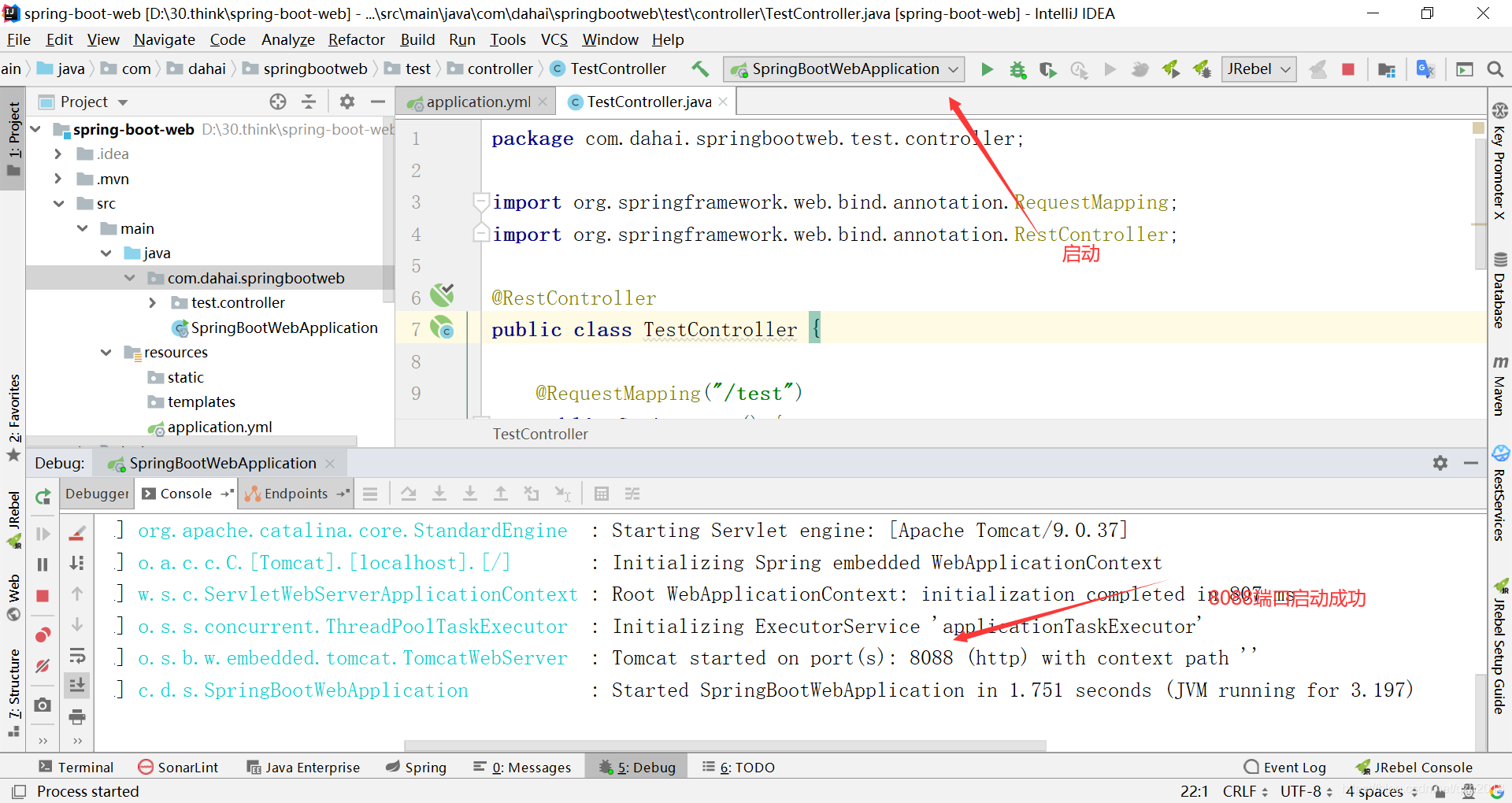Rerun SpringBootWebApplication in Debug panel

(x=43, y=496)
